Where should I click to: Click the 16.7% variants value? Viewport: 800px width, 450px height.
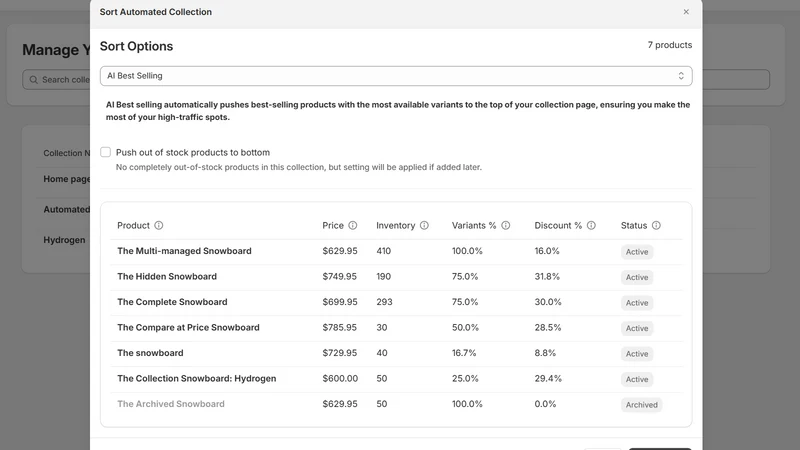tap(464, 353)
